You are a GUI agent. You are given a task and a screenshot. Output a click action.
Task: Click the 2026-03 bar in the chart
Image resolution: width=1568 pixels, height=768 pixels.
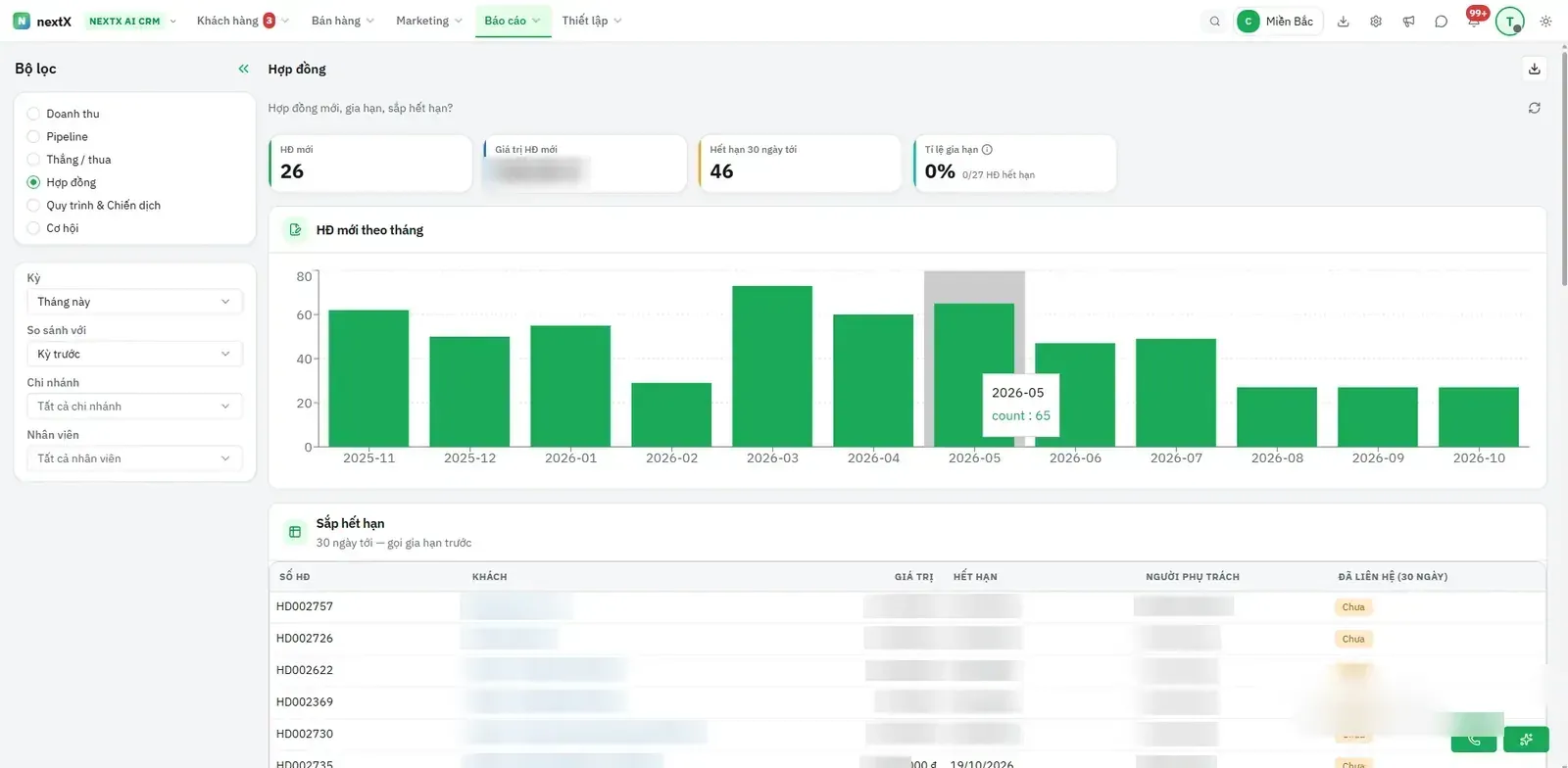(x=772, y=366)
